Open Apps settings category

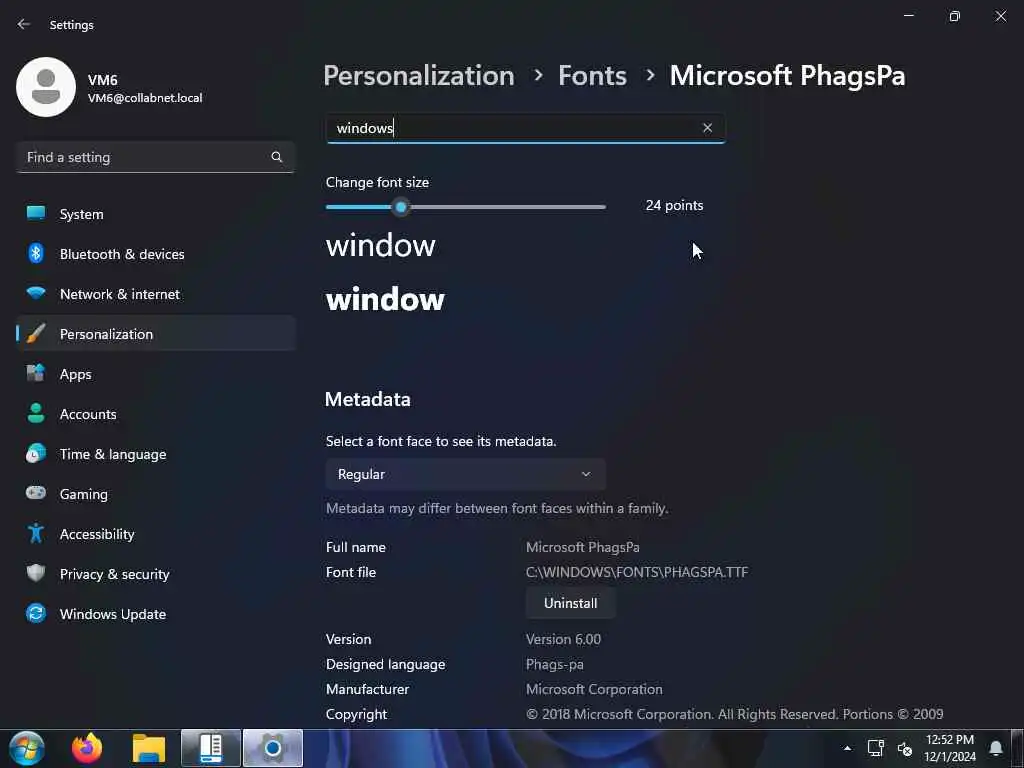pyautogui.click(x=155, y=374)
